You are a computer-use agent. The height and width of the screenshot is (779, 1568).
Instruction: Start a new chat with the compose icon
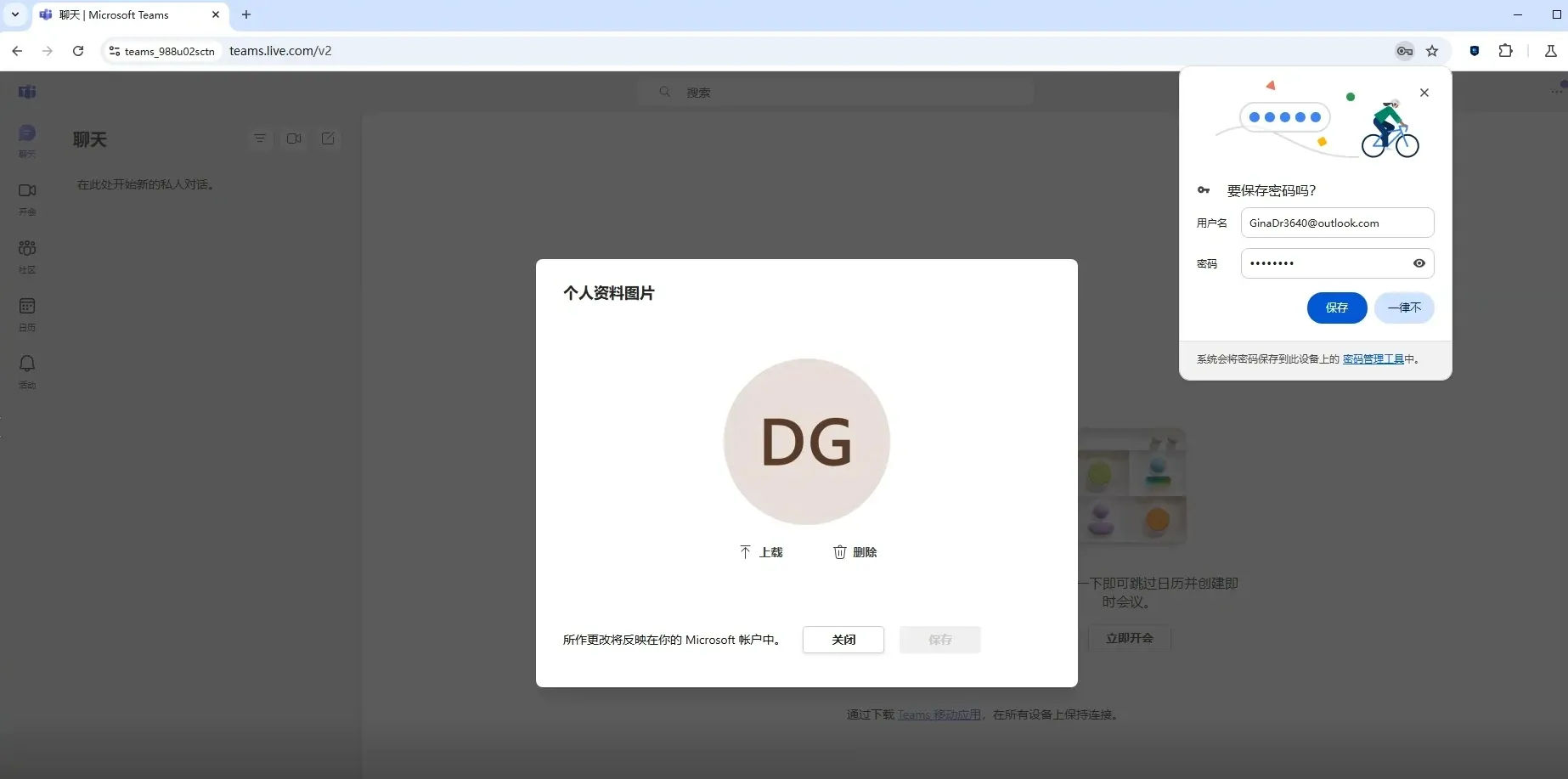tap(328, 138)
